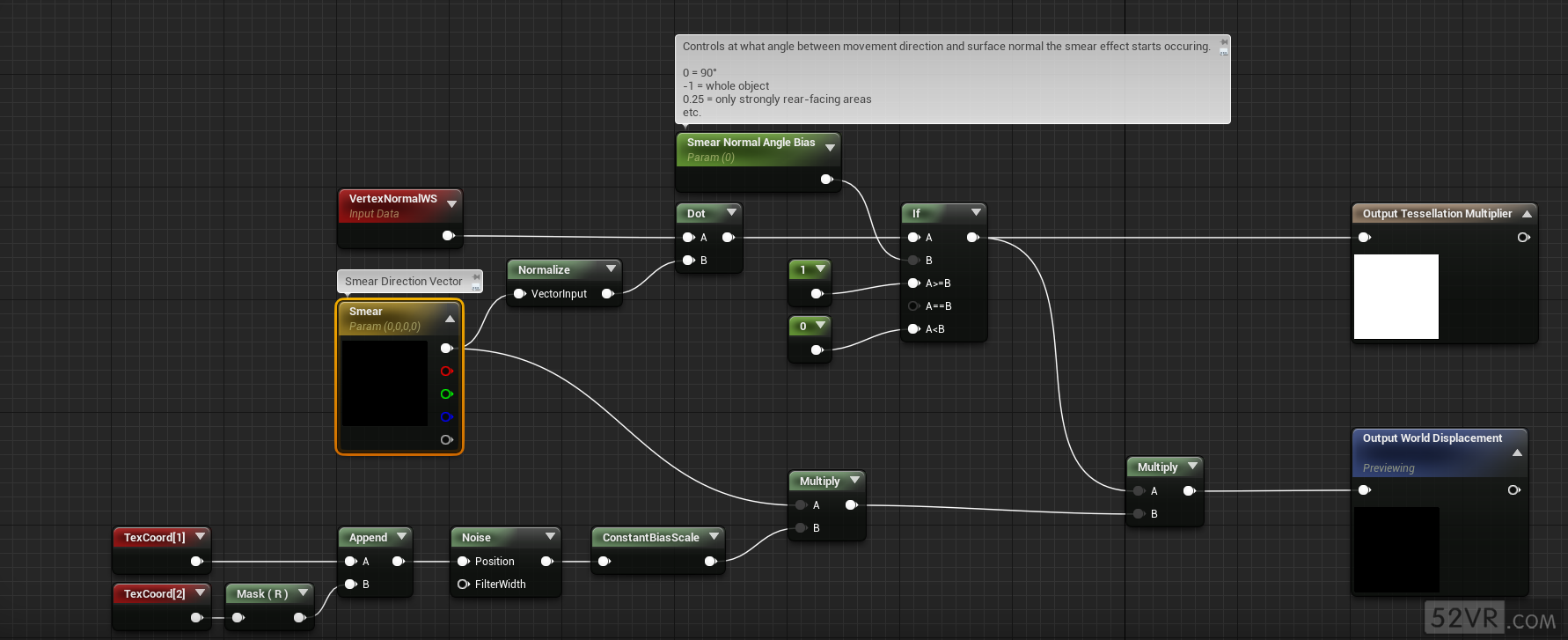Click the alpha output pin on Smear node
Image resolution: width=1568 pixels, height=640 pixels.
click(x=446, y=440)
